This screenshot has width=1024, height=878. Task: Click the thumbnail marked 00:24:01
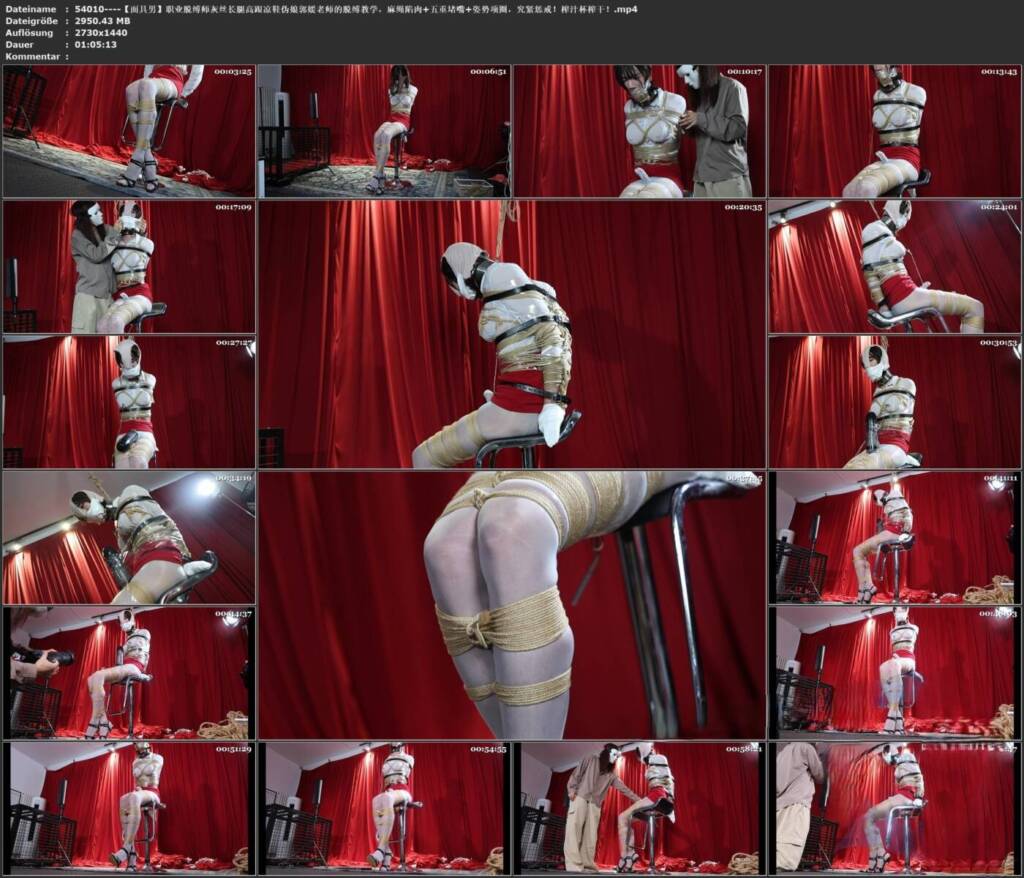pyautogui.click(x=895, y=267)
